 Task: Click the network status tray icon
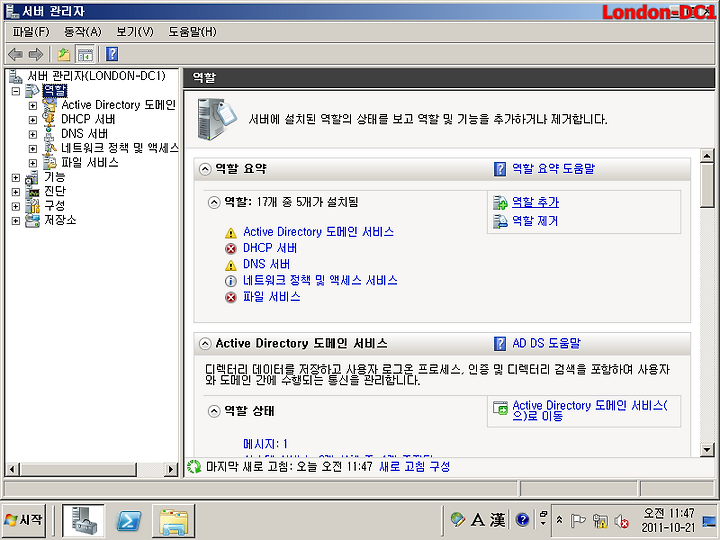[x=600, y=521]
